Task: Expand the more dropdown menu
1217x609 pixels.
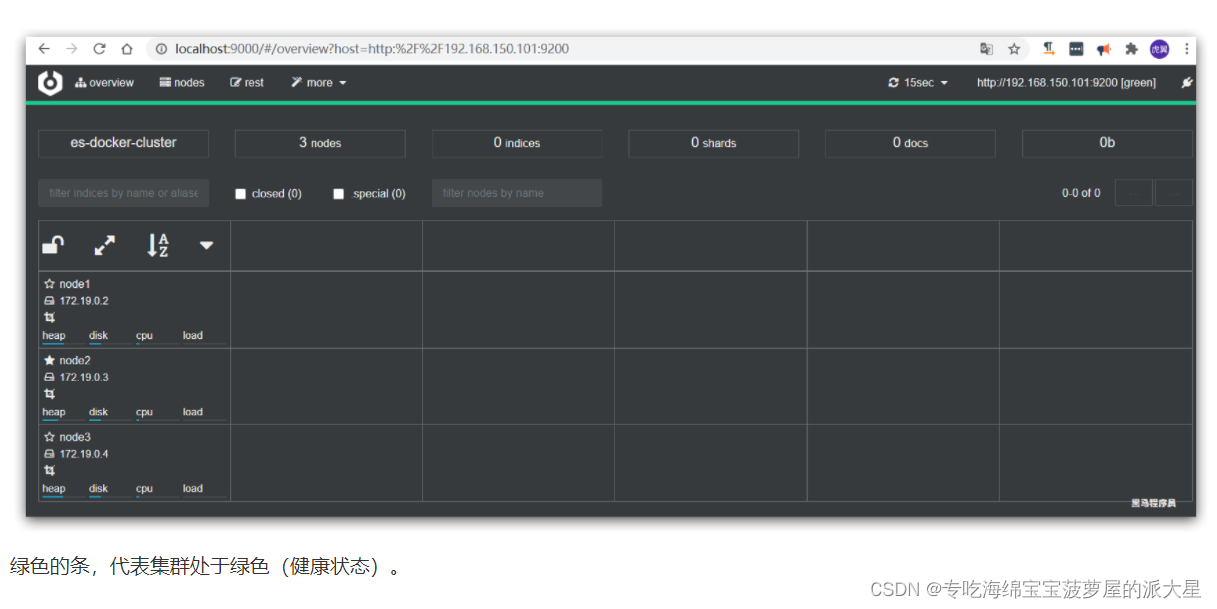Action: tap(318, 83)
